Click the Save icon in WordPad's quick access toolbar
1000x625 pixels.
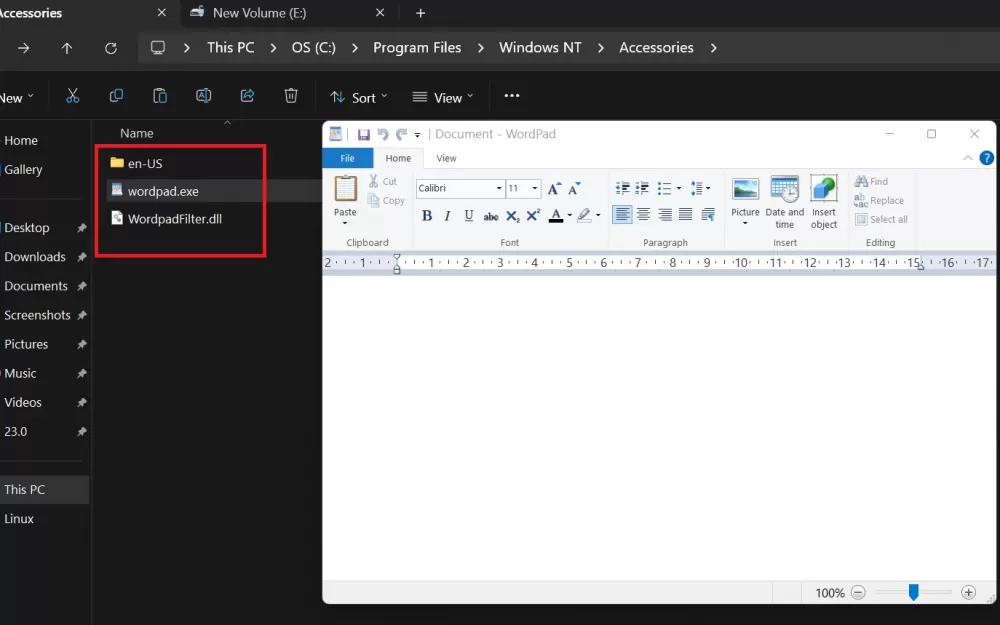point(364,135)
